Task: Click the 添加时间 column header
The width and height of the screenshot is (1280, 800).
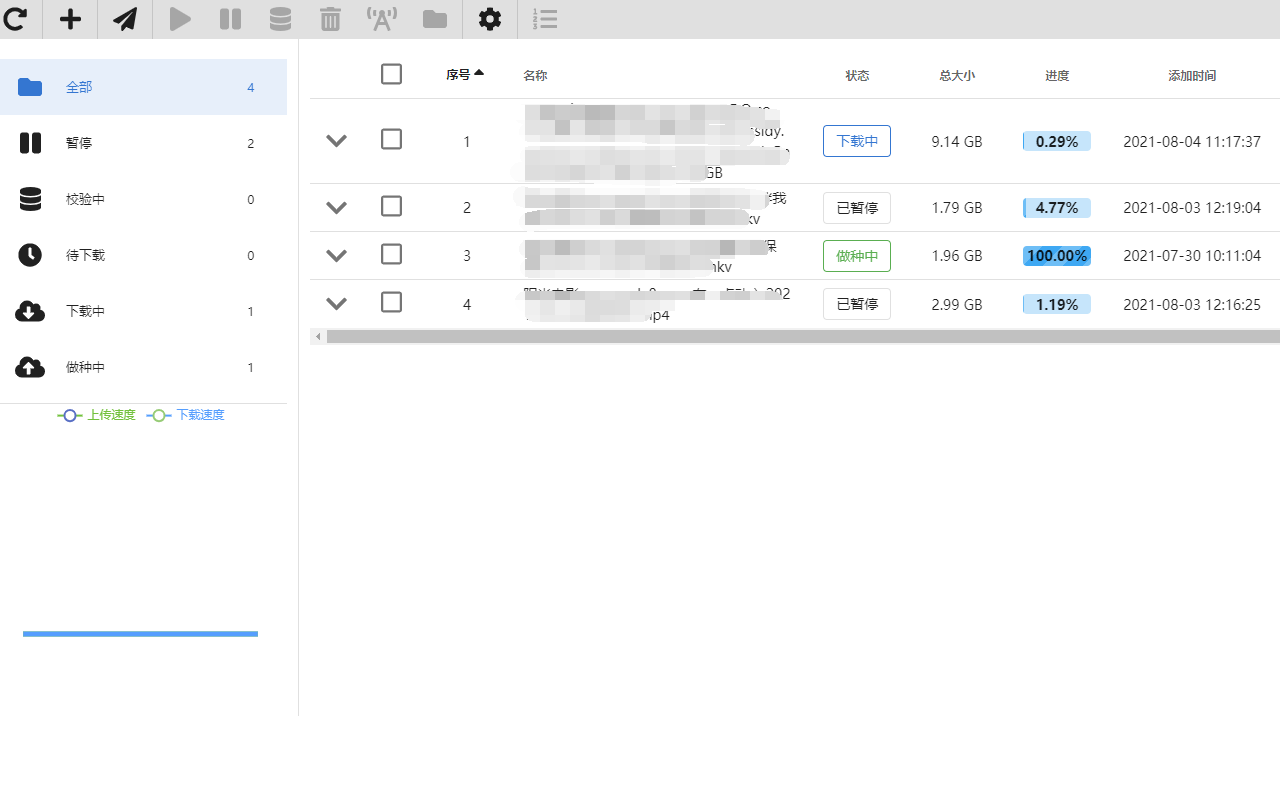Action: point(1192,75)
